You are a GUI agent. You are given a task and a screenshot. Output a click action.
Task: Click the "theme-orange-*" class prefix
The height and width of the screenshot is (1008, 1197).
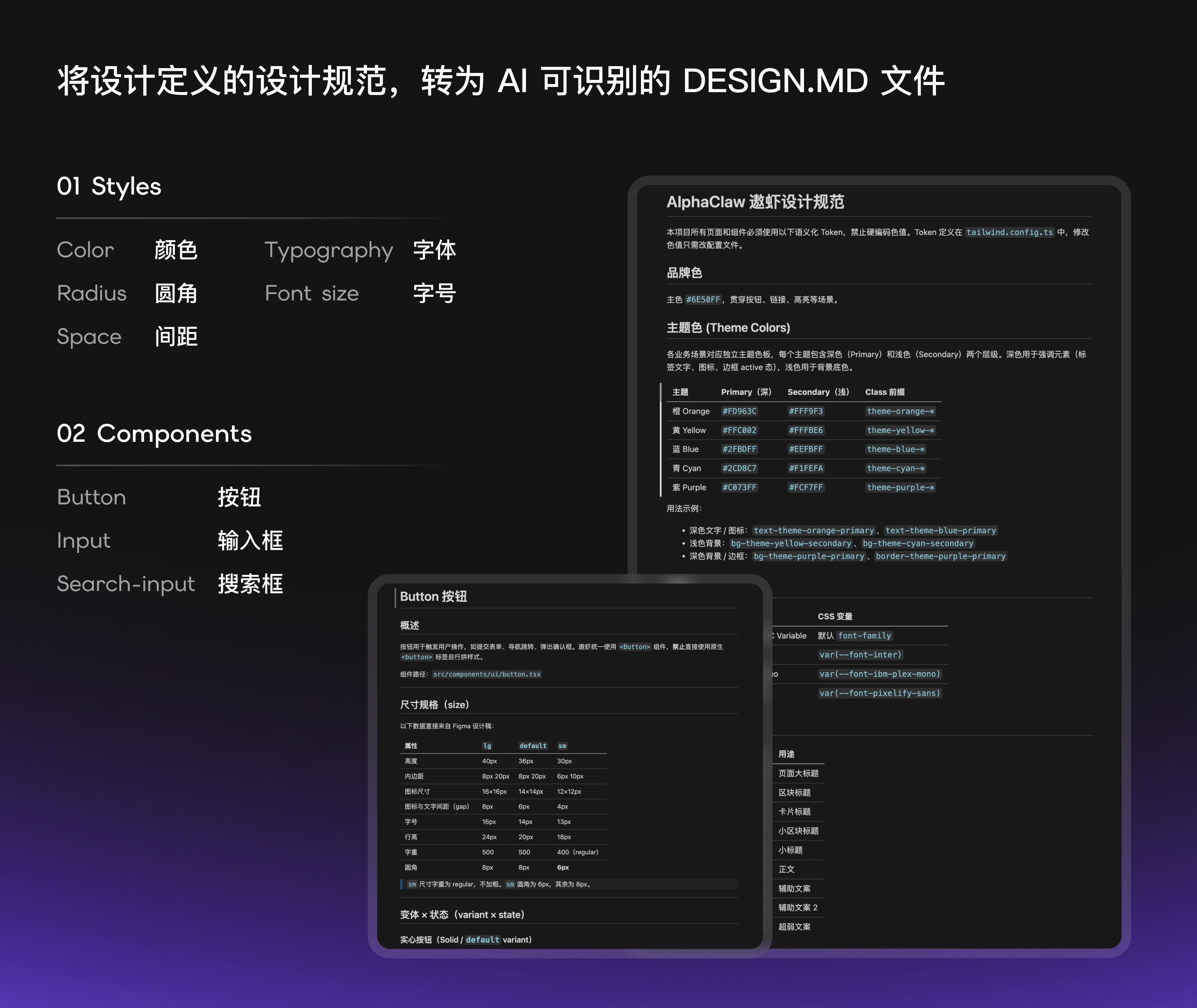(901, 411)
